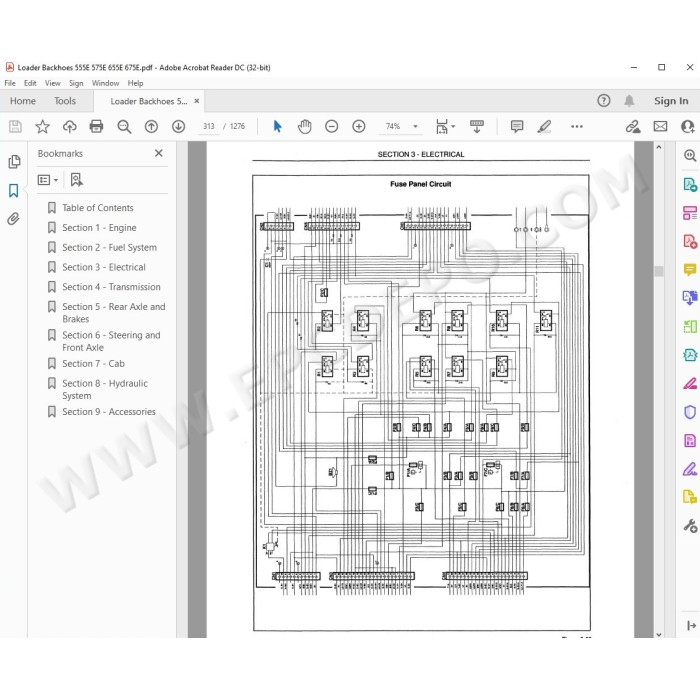Click the scrollbar up arrow
This screenshot has height=700, width=700.
[x=659, y=147]
